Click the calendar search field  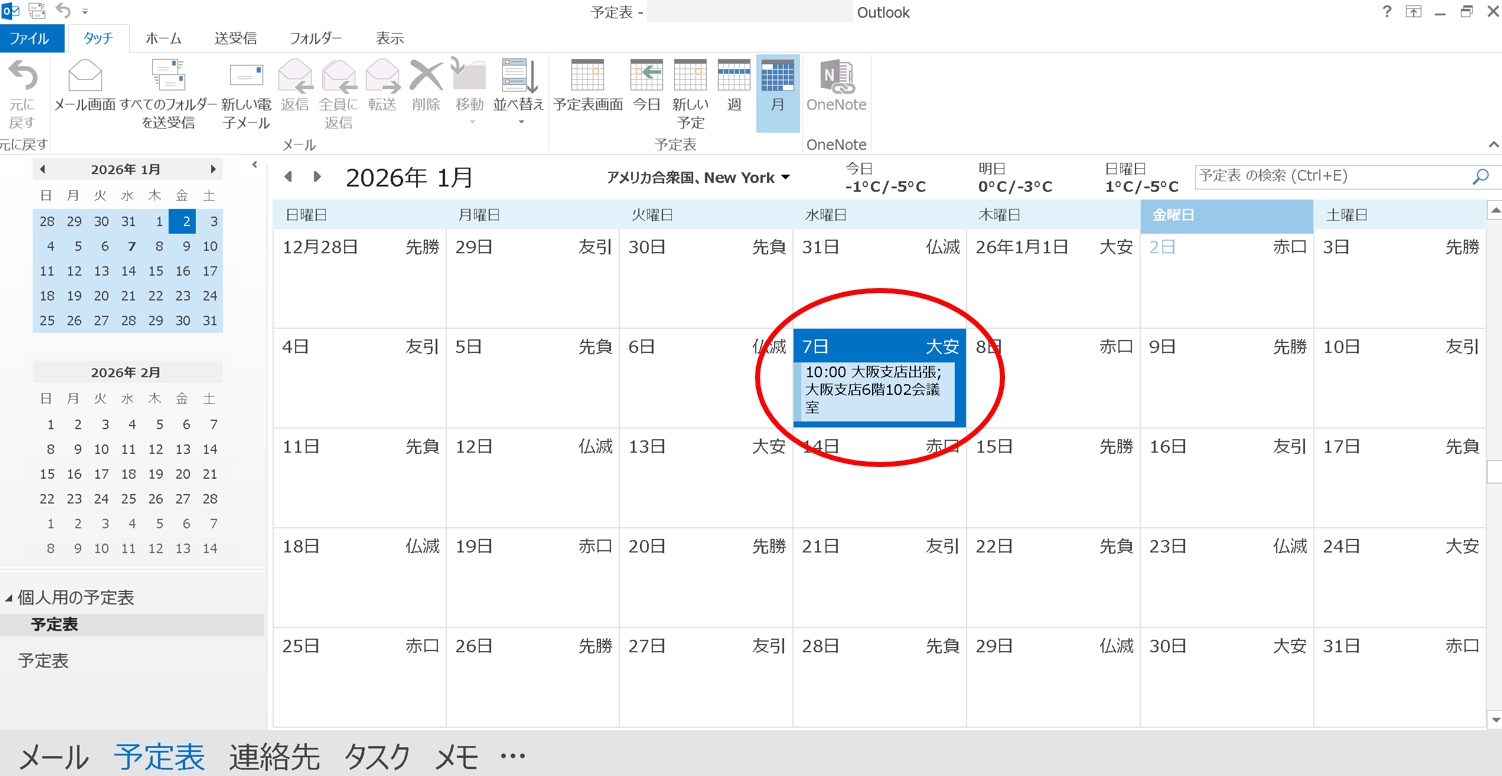[x=1330, y=176]
